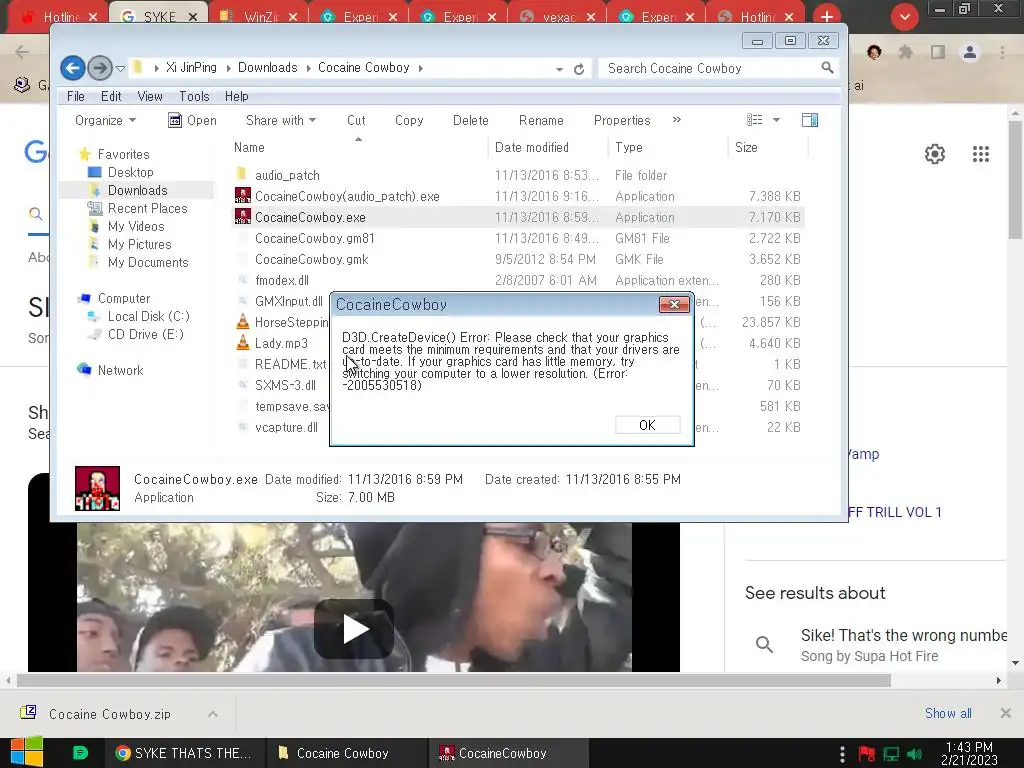
Task: Click the Explorer forward navigation arrow
Action: pyautogui.click(x=100, y=68)
